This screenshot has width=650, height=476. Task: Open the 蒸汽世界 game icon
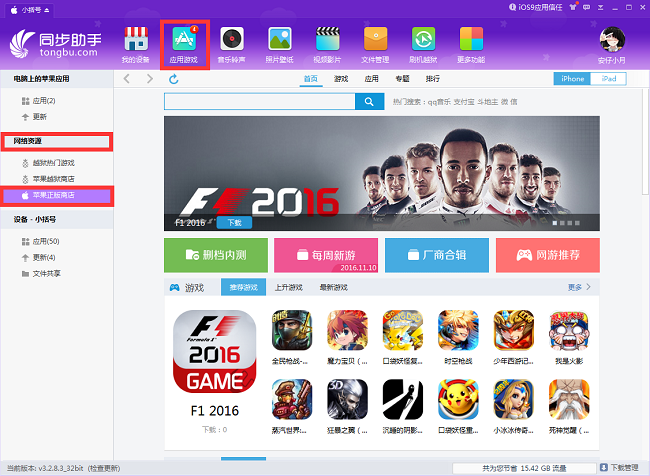coord(291,399)
